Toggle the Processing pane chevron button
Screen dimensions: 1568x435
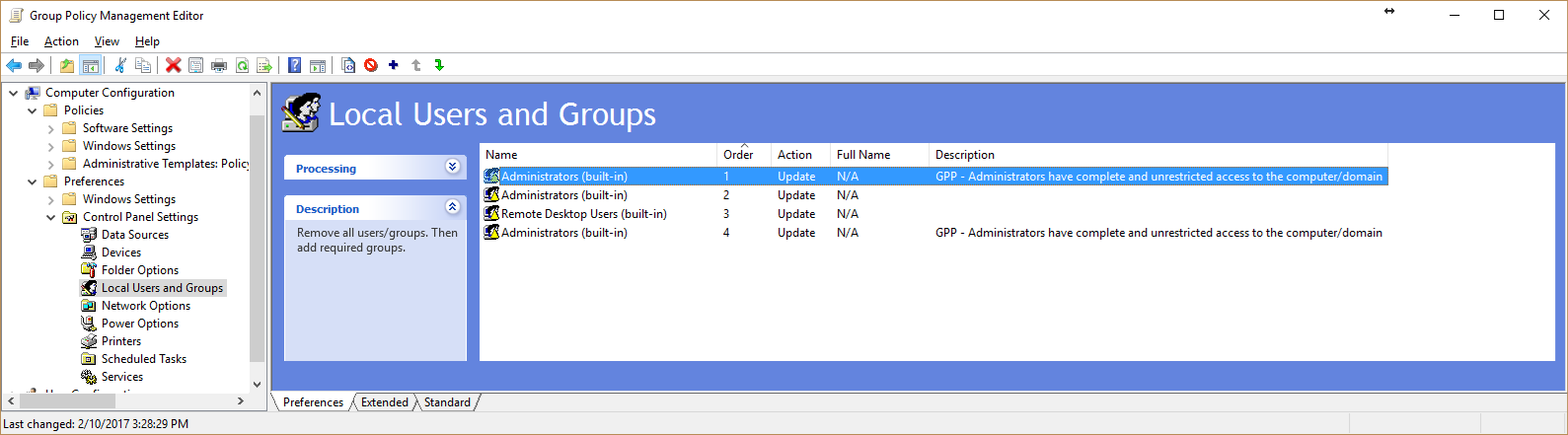pyautogui.click(x=452, y=167)
